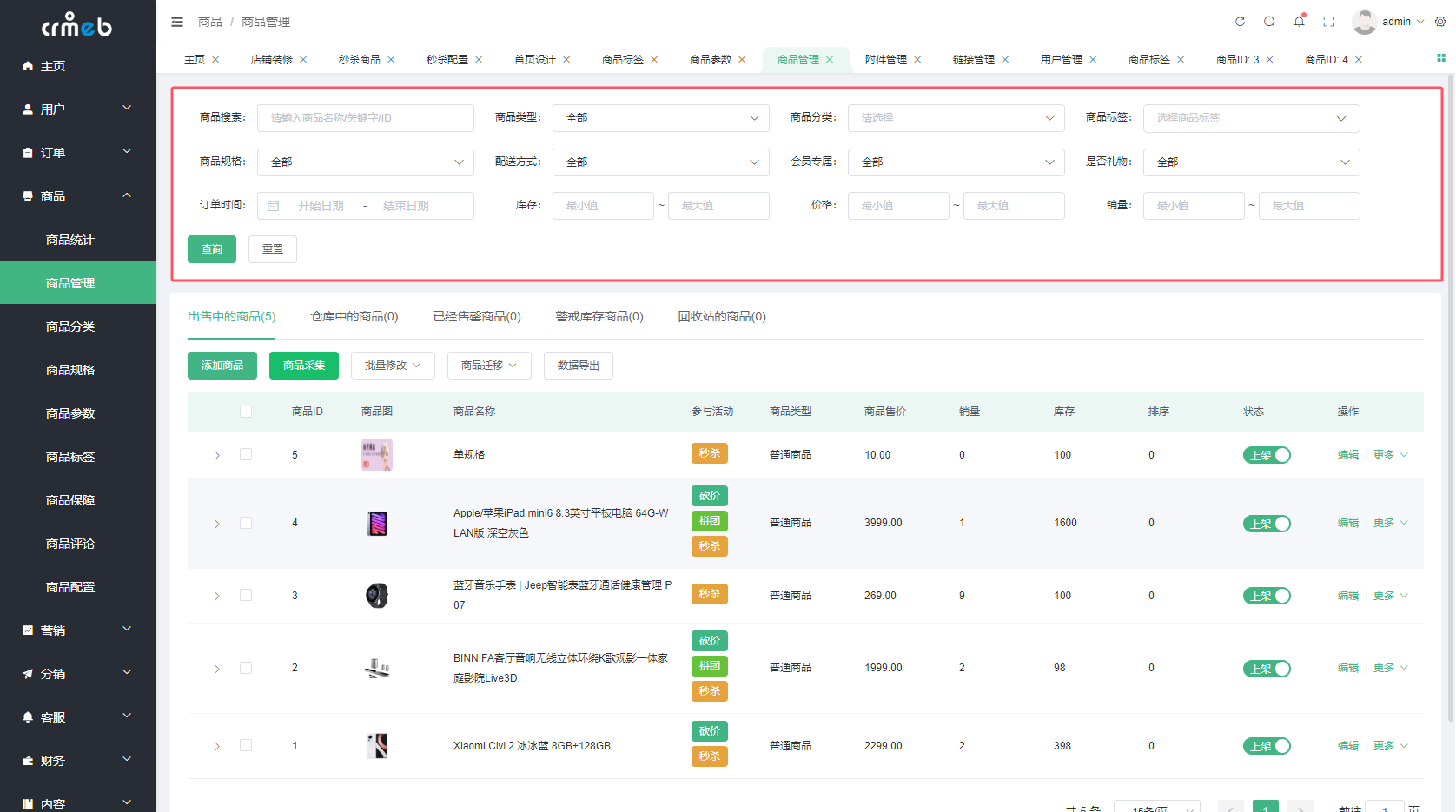Toggle 上架 switch for Xiaomi Civi 2

pyautogui.click(x=1267, y=746)
